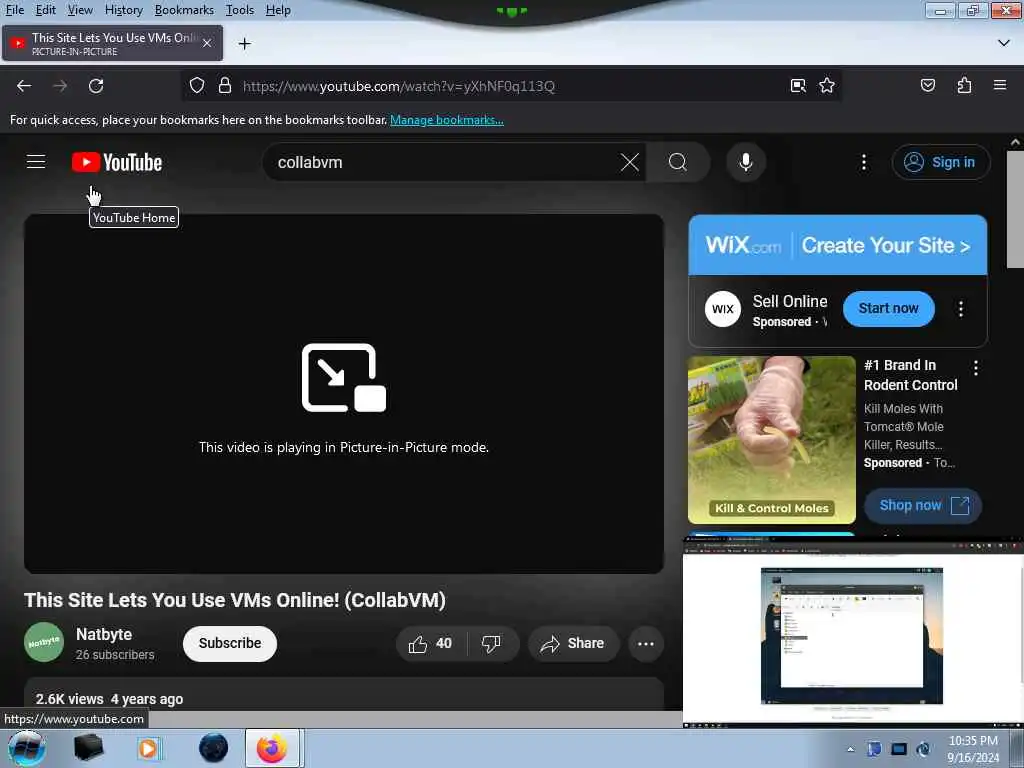This screenshot has height=768, width=1024.
Task: Share the video
Action: coord(572,644)
